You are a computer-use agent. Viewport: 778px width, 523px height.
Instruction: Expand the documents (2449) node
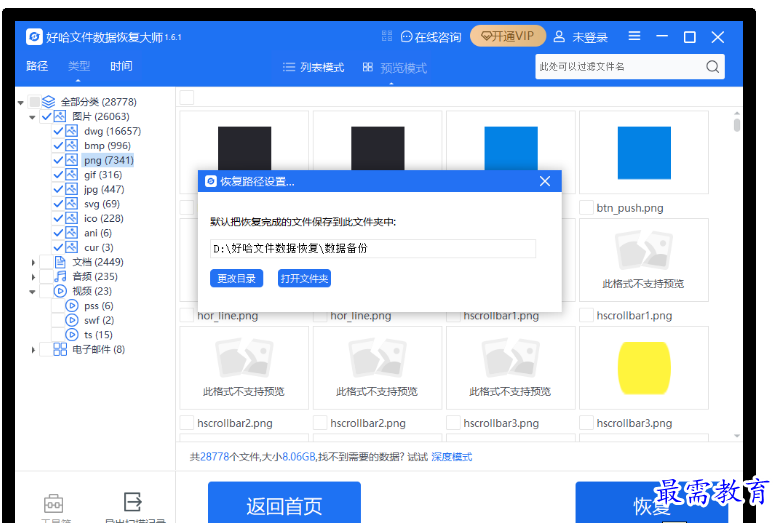(33, 262)
